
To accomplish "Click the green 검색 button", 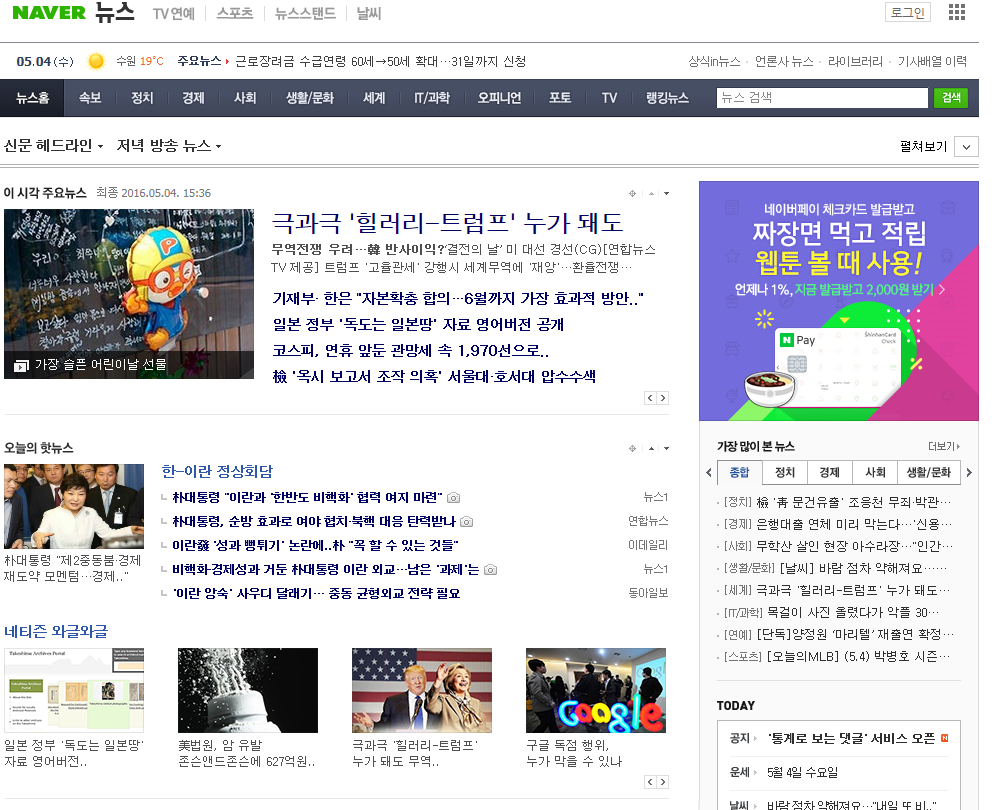I will click(951, 98).
